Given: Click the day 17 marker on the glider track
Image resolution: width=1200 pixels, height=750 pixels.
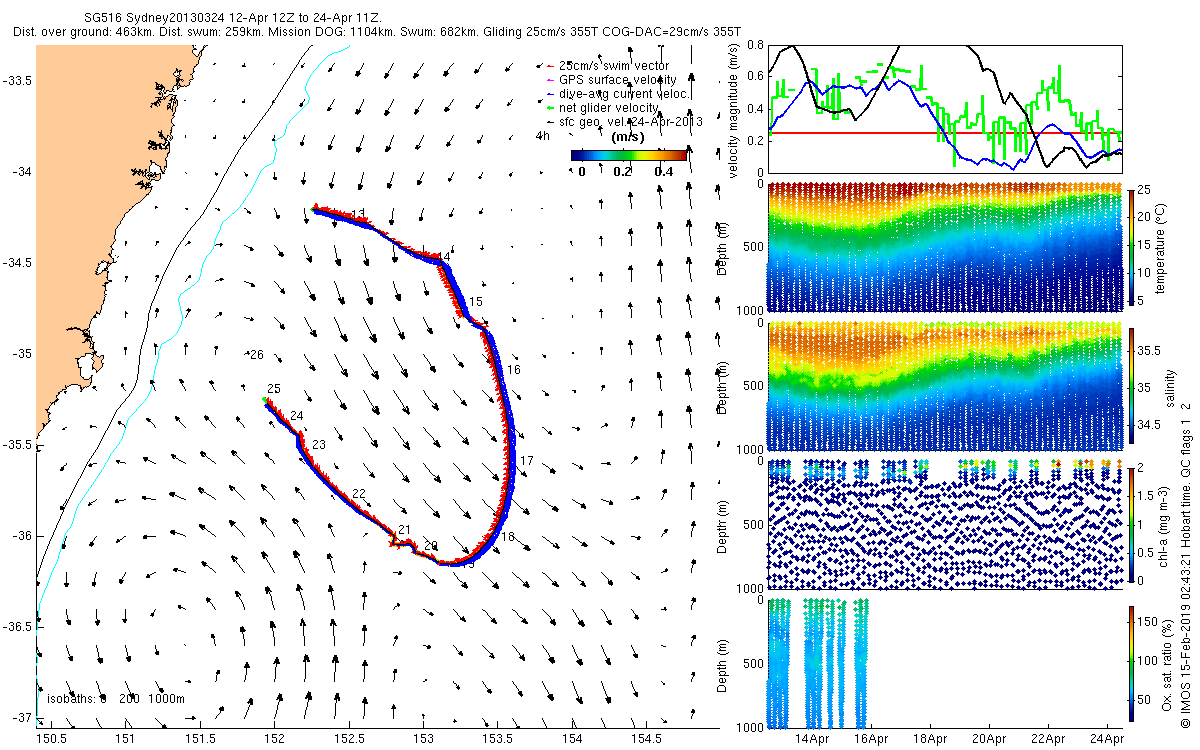Looking at the screenshot, I should coord(527,460).
